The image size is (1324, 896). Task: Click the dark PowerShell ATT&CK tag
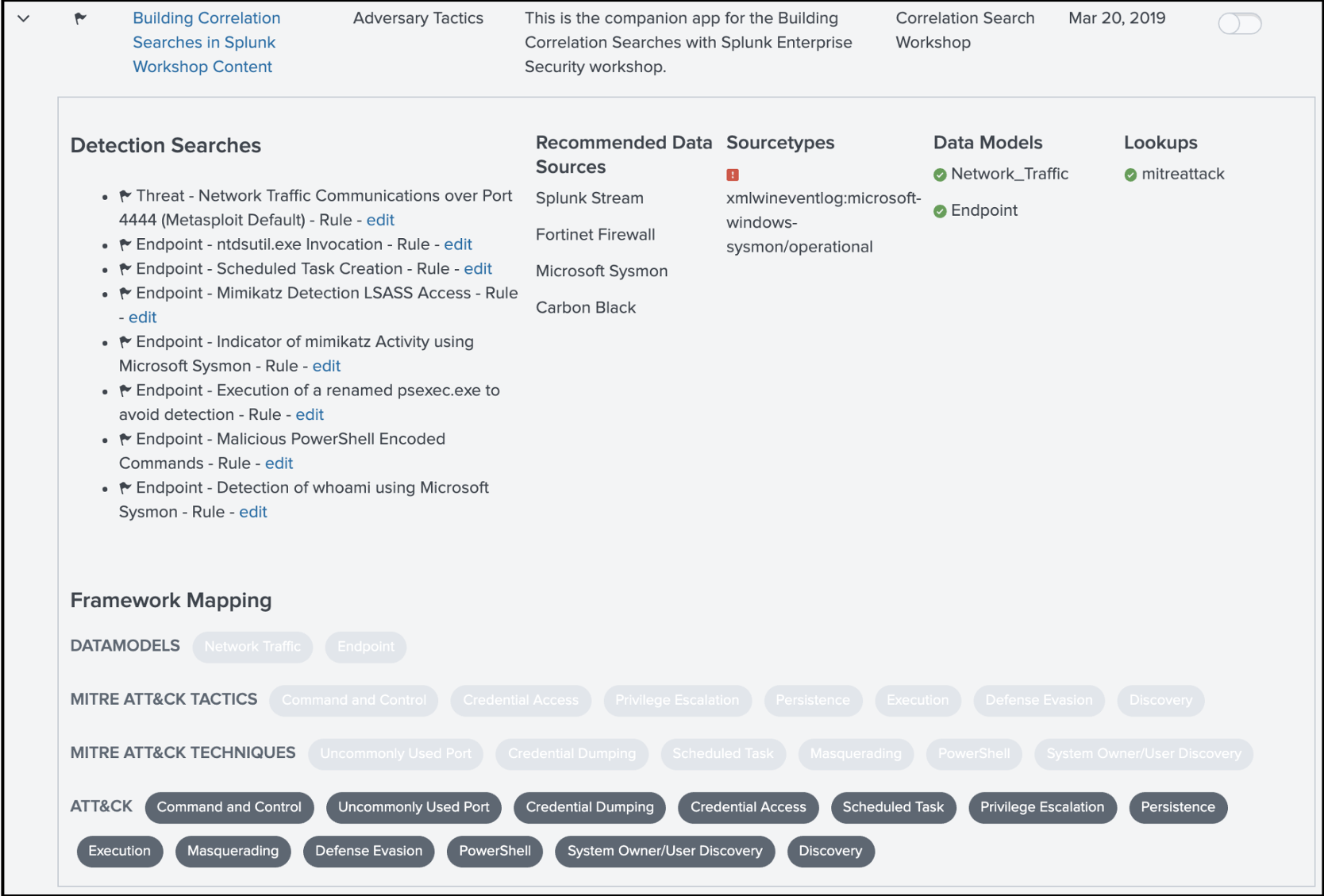(x=495, y=851)
